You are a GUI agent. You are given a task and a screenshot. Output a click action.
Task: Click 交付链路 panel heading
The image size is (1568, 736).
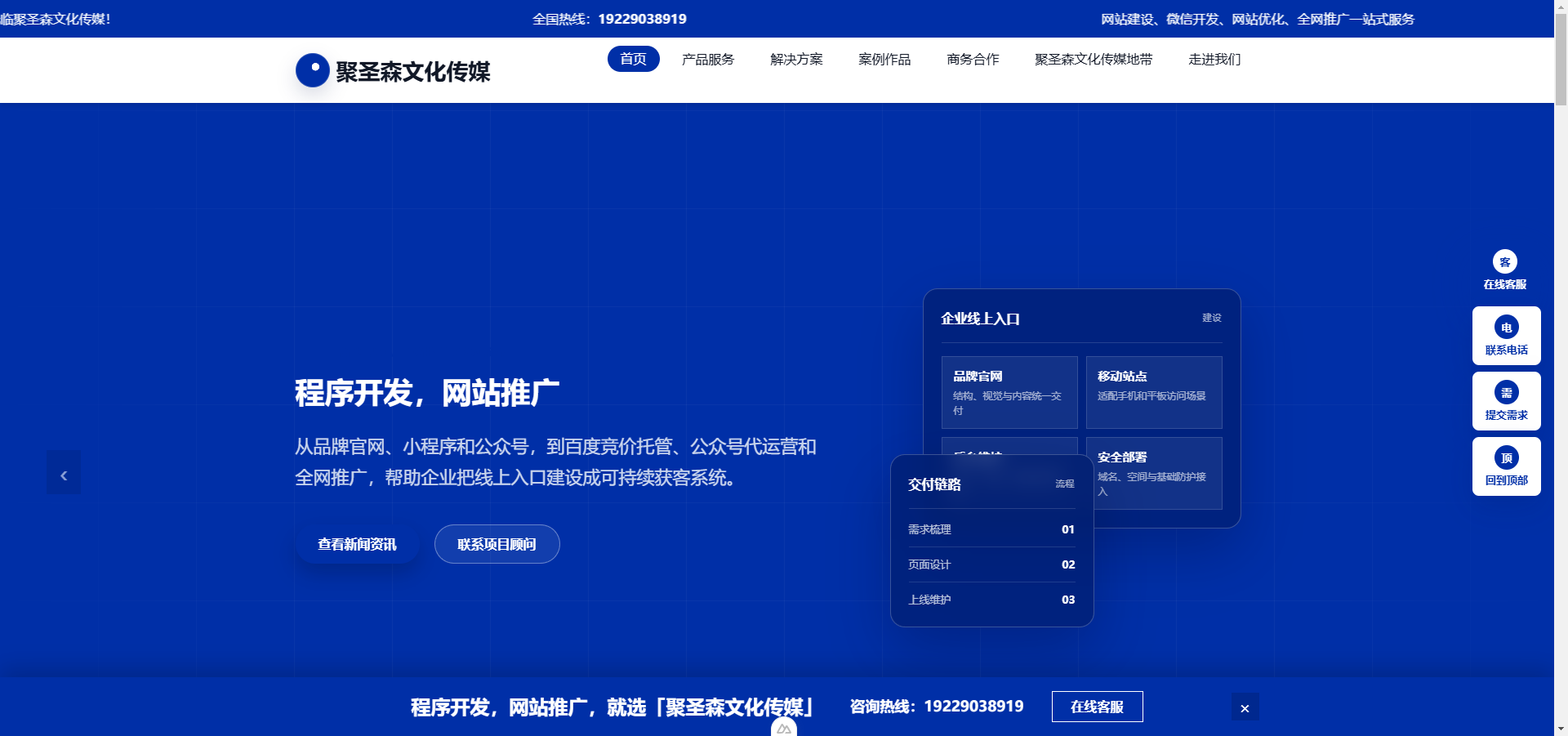click(x=934, y=484)
